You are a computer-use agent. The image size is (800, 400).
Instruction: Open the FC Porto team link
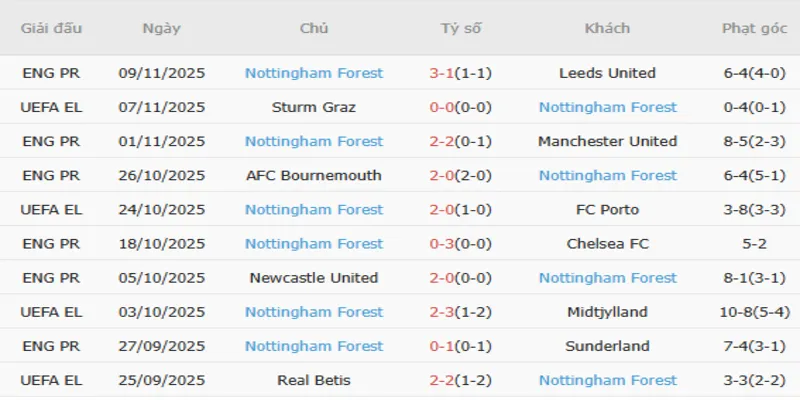[607, 210]
